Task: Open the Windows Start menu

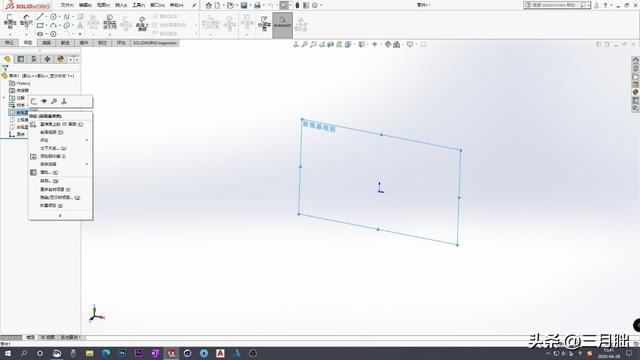Action: pyautogui.click(x=8, y=353)
